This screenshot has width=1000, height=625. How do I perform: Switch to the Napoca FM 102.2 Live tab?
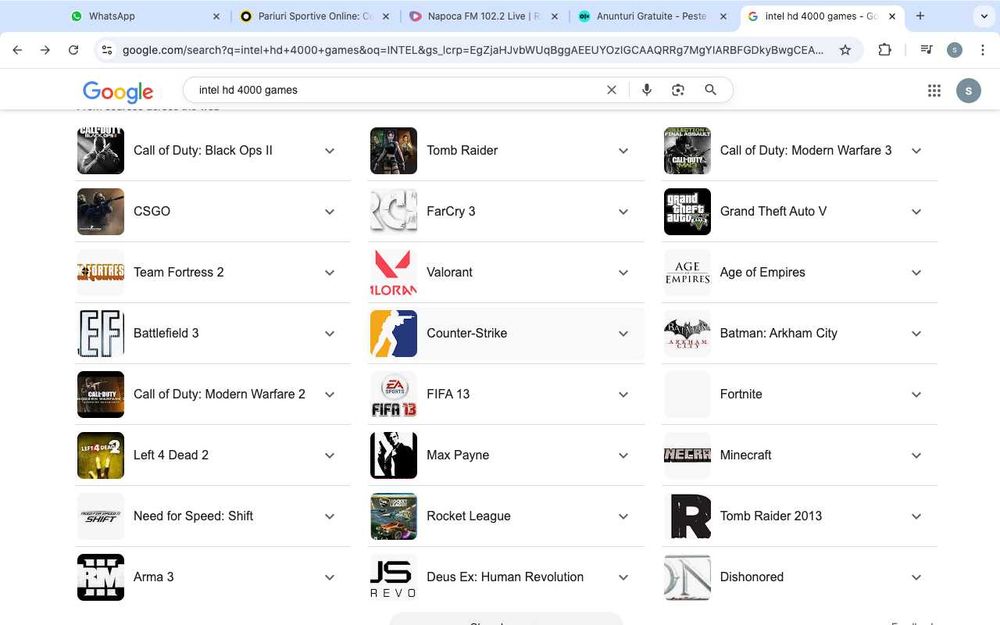[483, 16]
